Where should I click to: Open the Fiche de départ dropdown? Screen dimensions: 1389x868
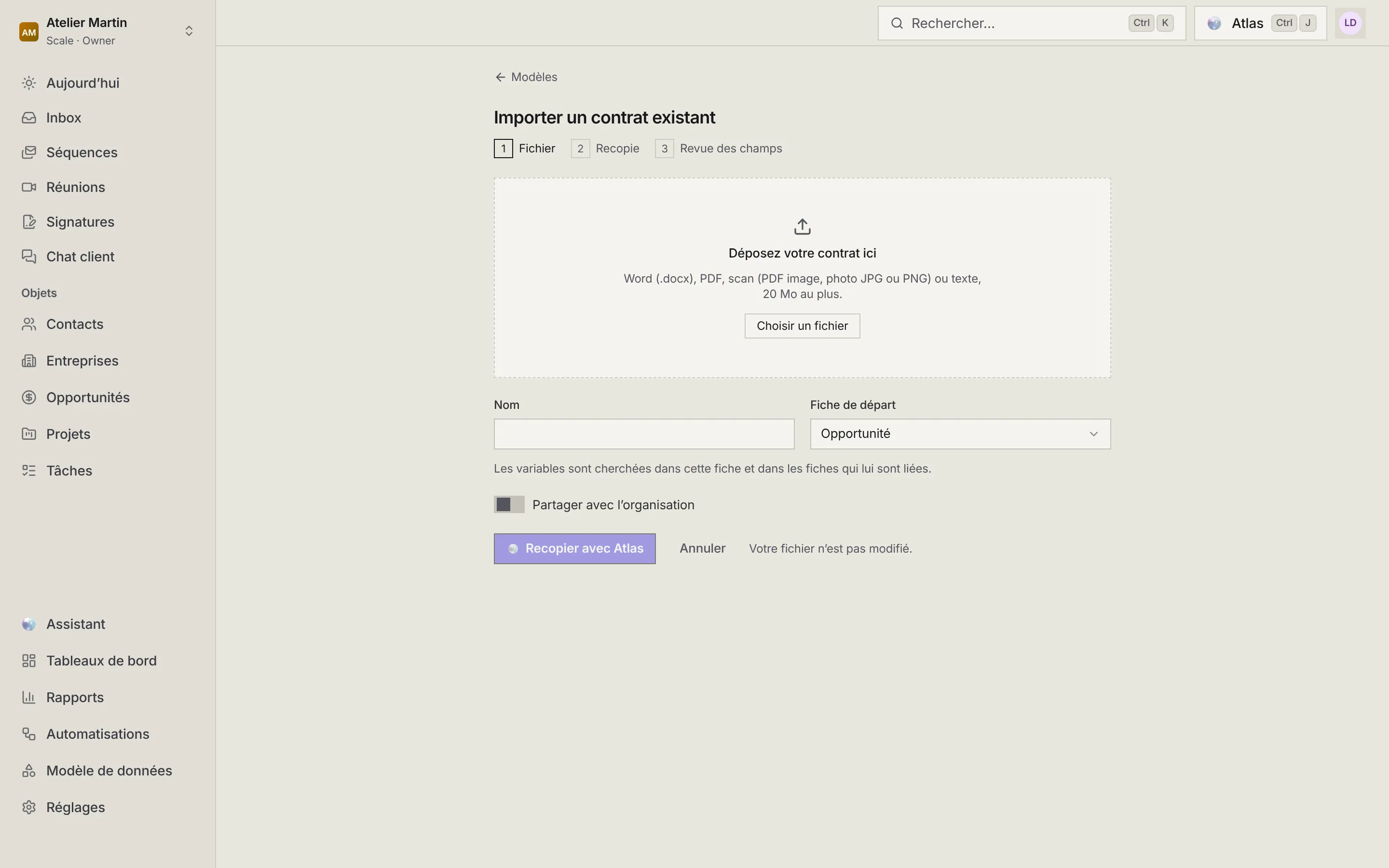click(x=960, y=434)
